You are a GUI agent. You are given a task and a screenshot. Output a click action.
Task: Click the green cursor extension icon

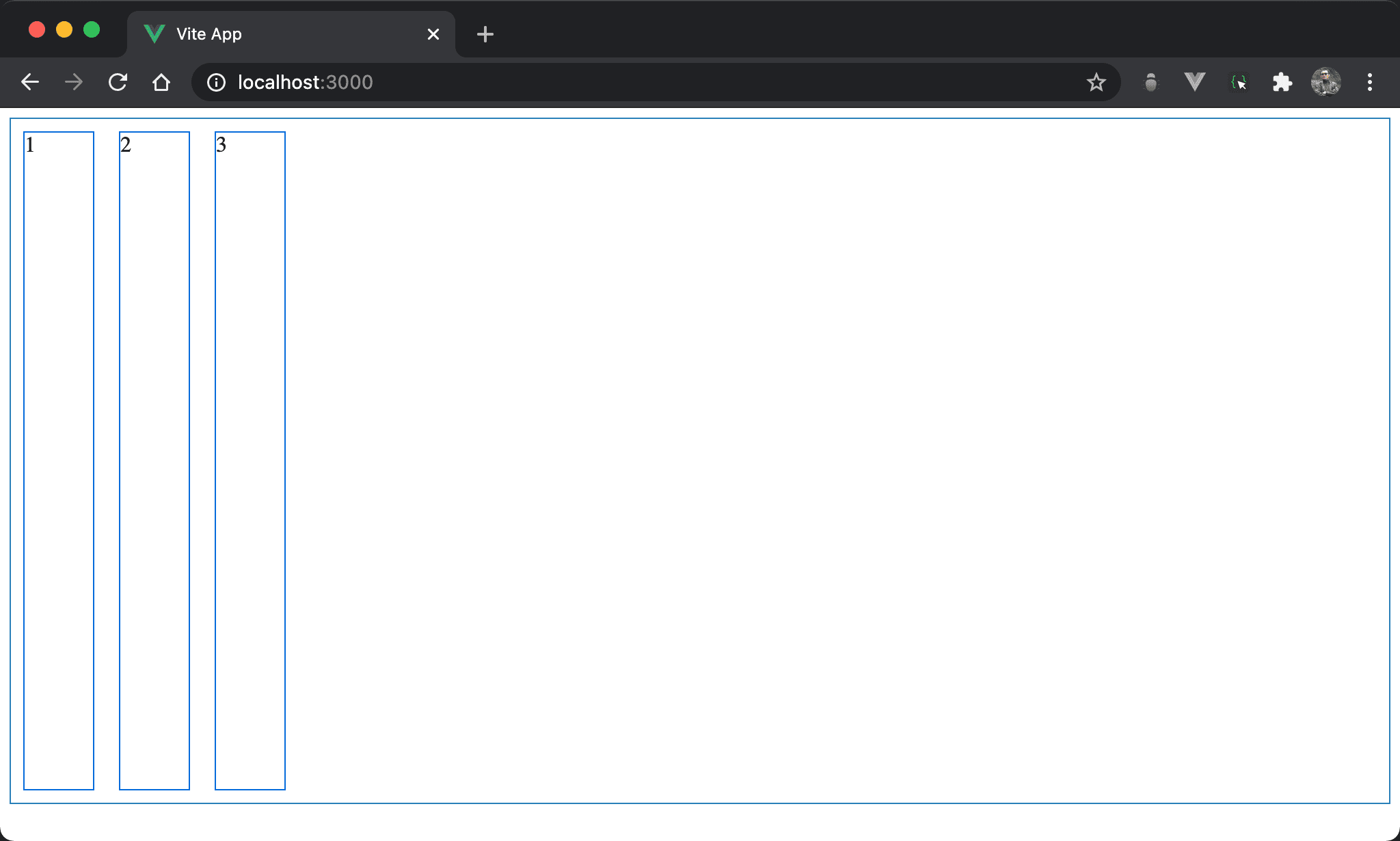click(1238, 83)
